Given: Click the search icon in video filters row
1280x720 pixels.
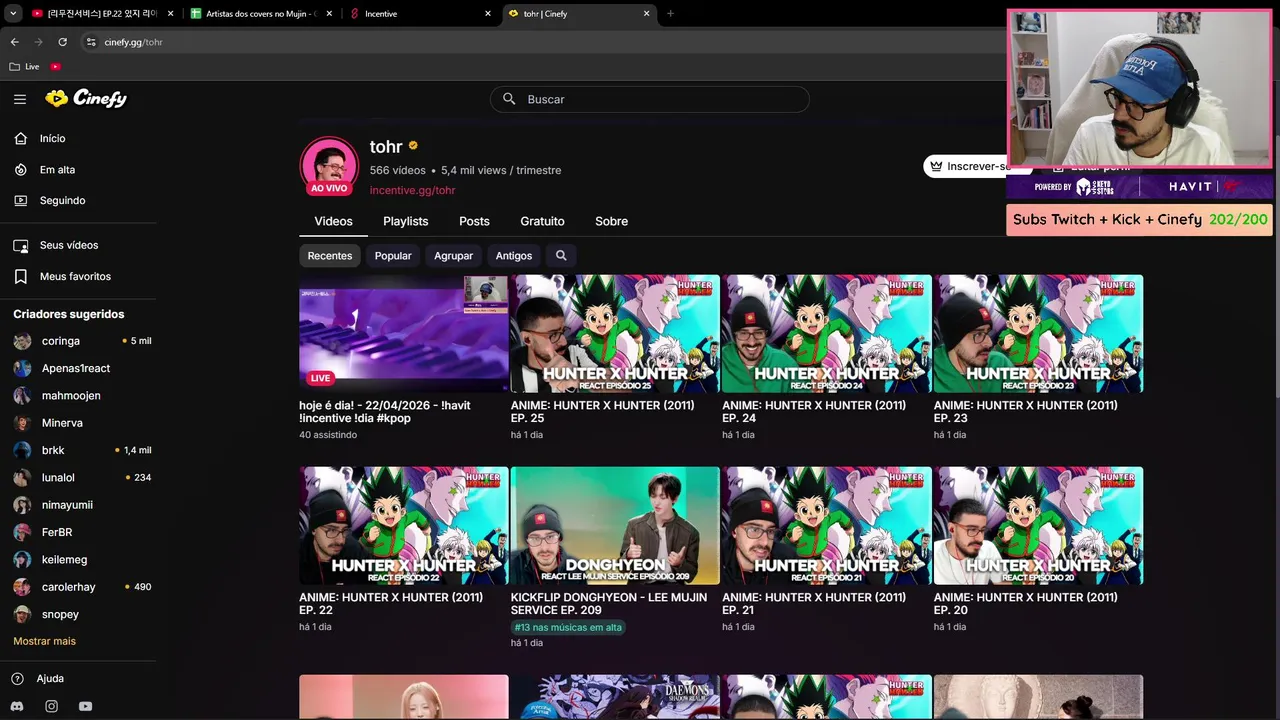Looking at the screenshot, I should (x=561, y=255).
